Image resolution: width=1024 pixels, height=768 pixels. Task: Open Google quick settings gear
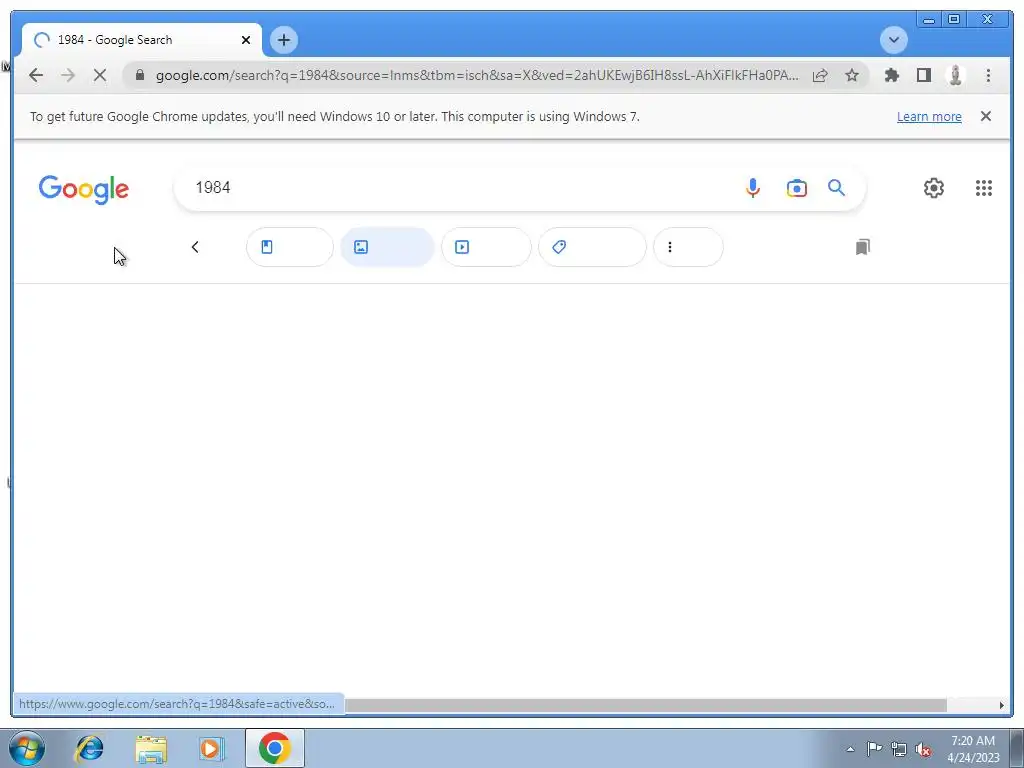[933, 188]
